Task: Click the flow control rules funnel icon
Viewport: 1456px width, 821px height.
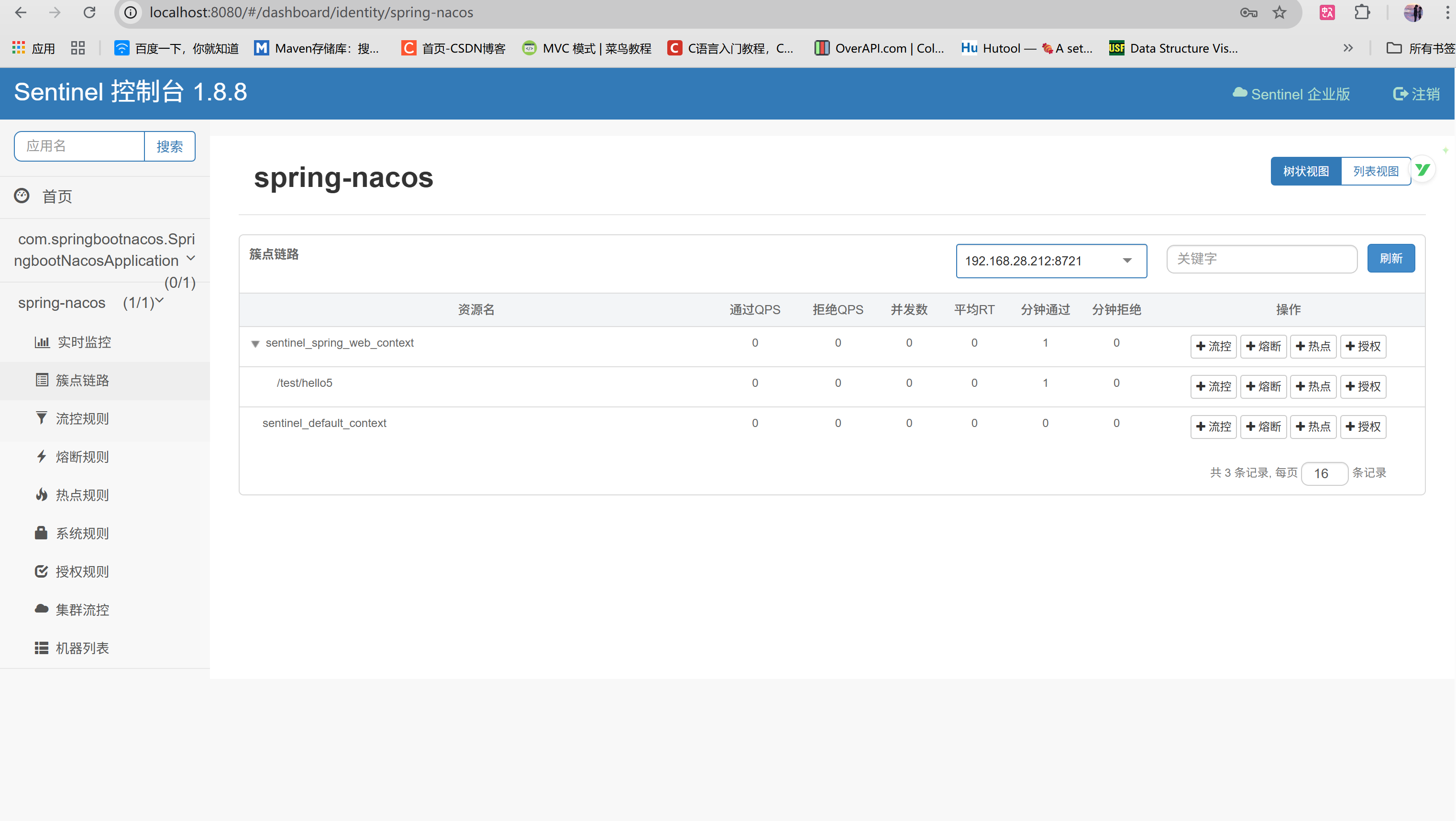Action: pyautogui.click(x=41, y=418)
